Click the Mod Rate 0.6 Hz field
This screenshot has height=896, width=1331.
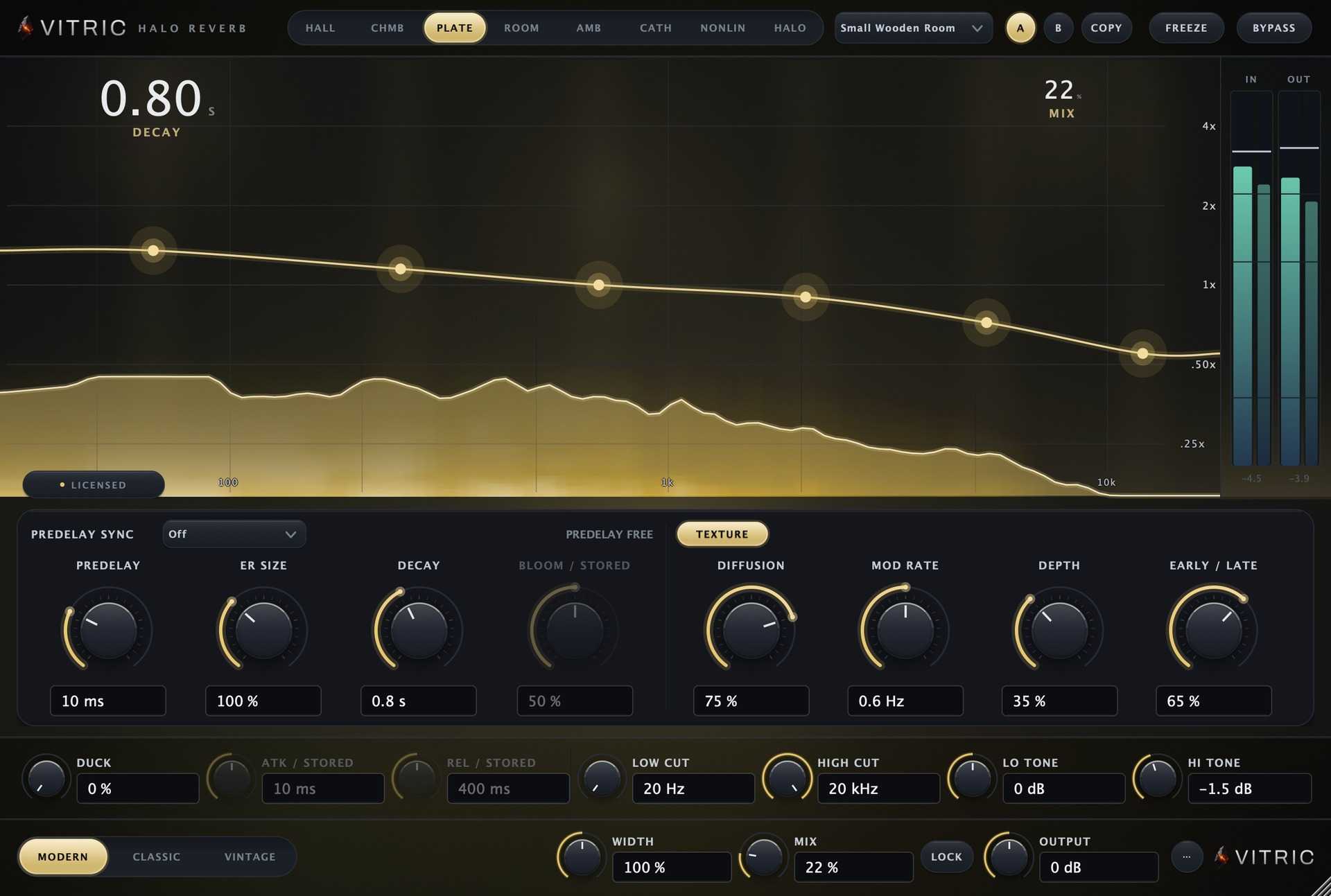coord(905,701)
